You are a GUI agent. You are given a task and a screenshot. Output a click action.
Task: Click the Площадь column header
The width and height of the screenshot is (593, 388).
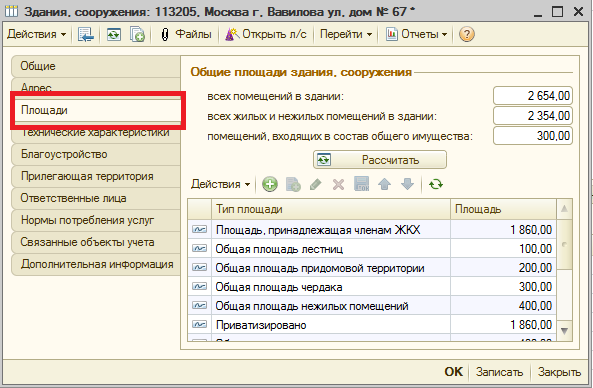tap(503, 209)
